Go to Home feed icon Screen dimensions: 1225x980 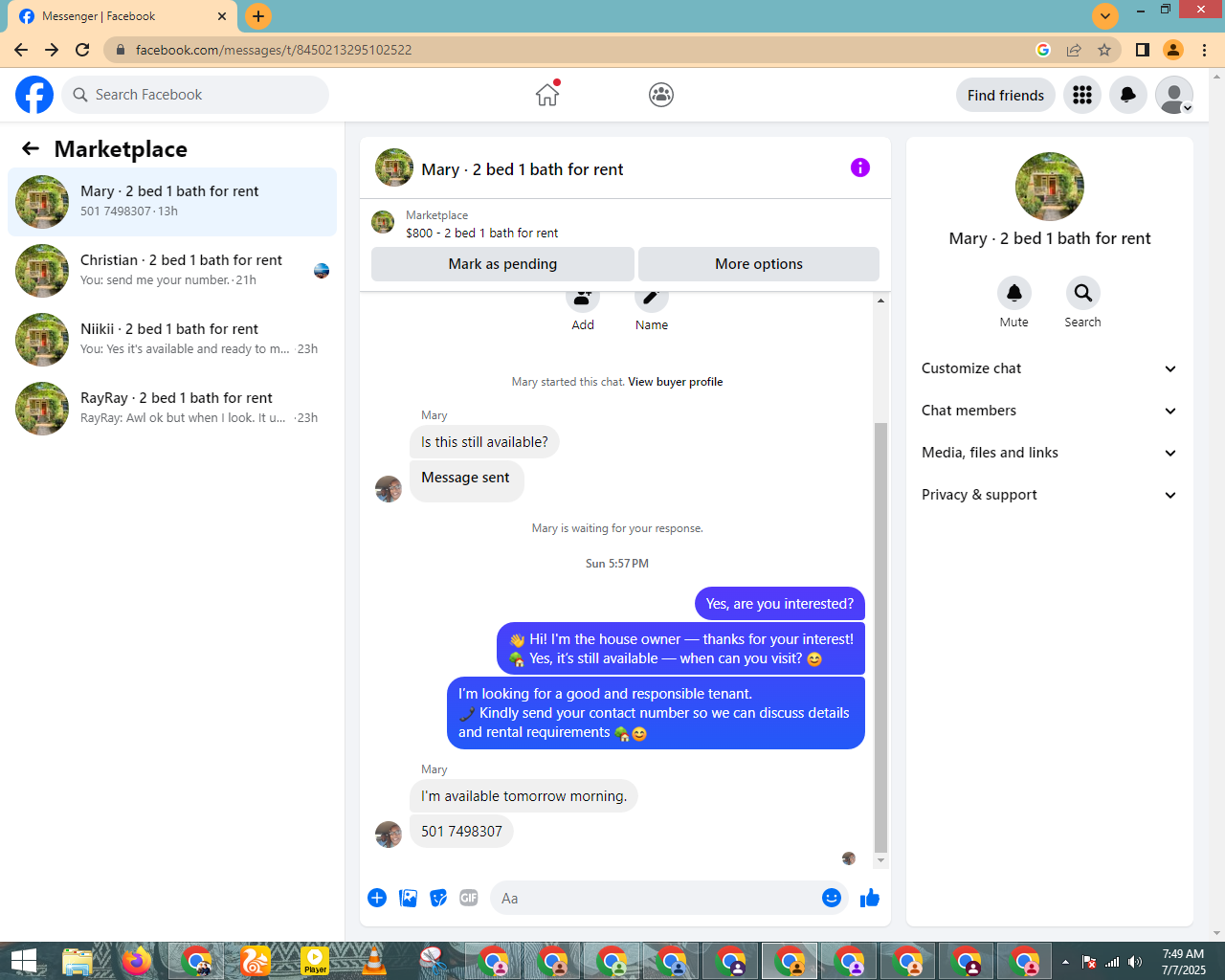point(547,95)
